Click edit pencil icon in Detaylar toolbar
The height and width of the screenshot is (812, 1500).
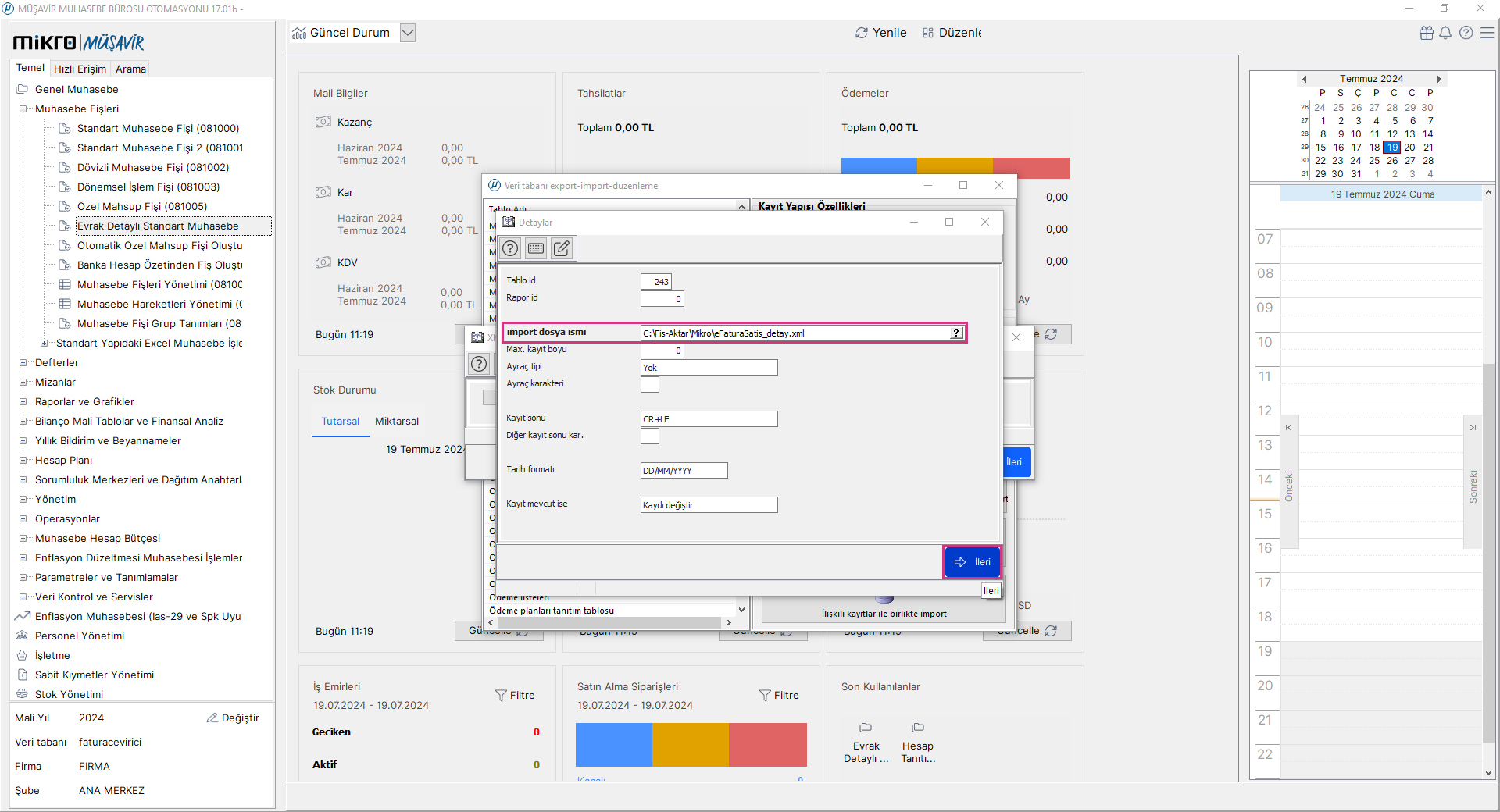pos(562,248)
